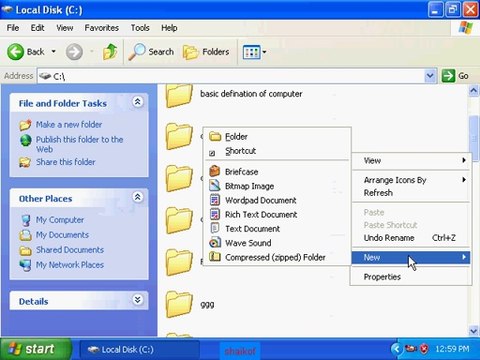Click the scrollbar up arrow
Screen dimensions: 480x360
[x=473, y=91]
